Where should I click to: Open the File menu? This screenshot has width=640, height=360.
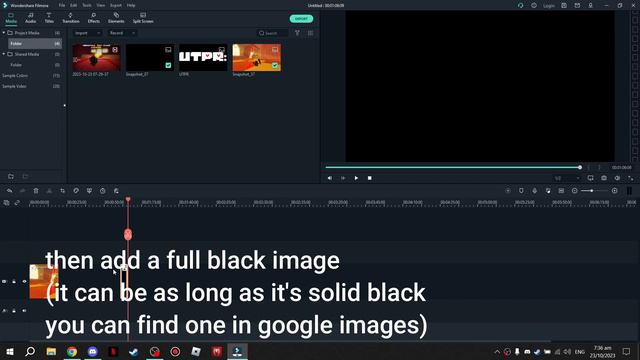coord(62,5)
